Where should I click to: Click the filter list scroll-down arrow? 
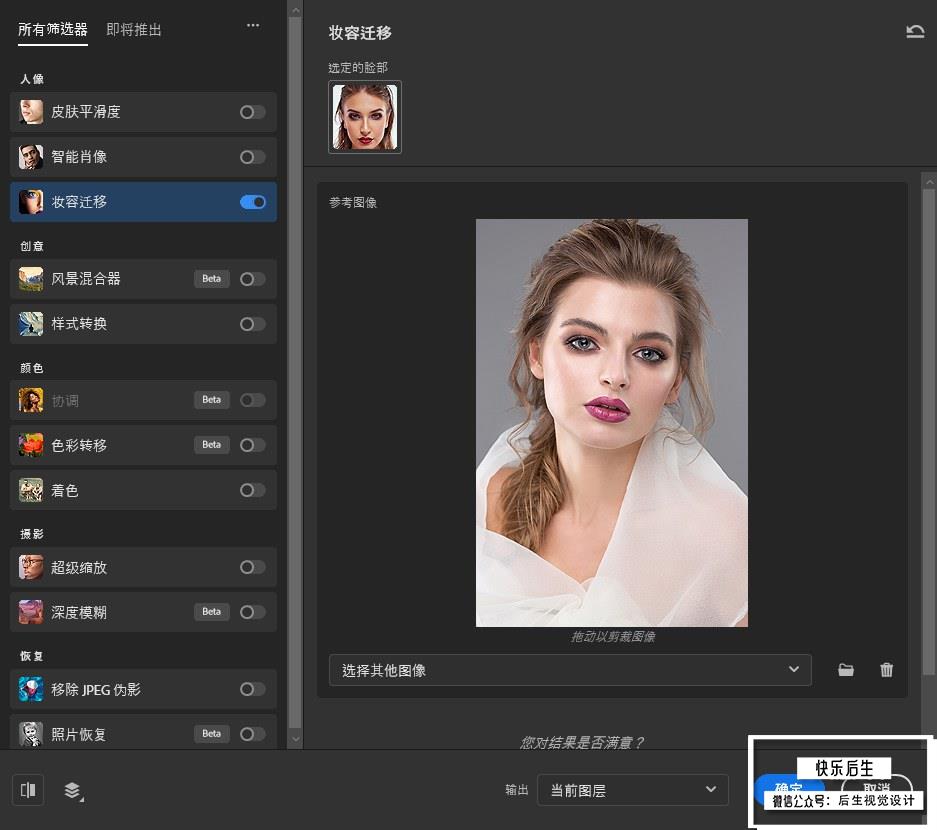(295, 739)
